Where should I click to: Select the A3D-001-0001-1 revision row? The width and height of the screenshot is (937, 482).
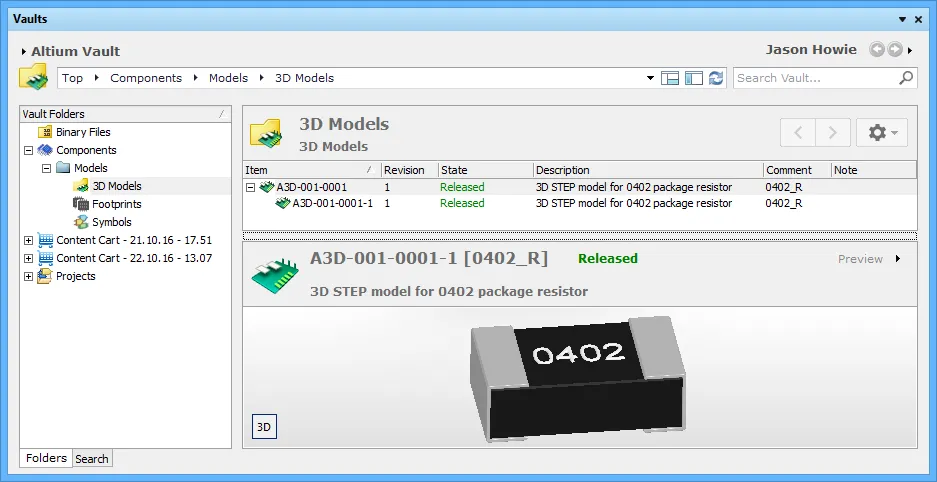580,203
